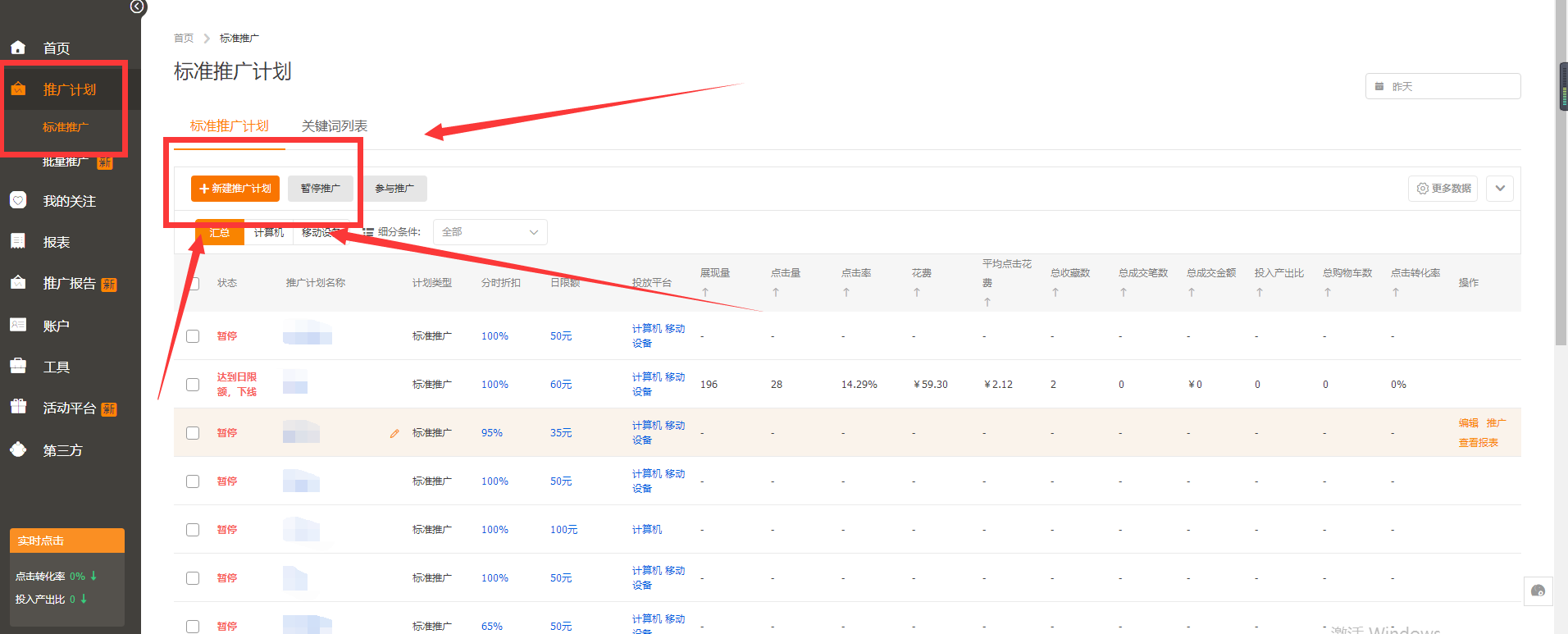Switch to the 关键词列表 tab
This screenshot has height=634, width=1568.
click(x=335, y=126)
